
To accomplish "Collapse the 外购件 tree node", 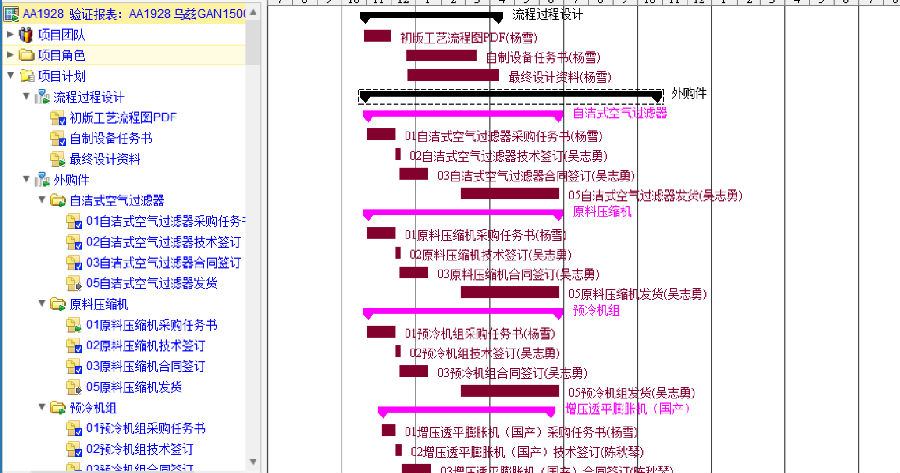I will pyautogui.click(x=26, y=179).
